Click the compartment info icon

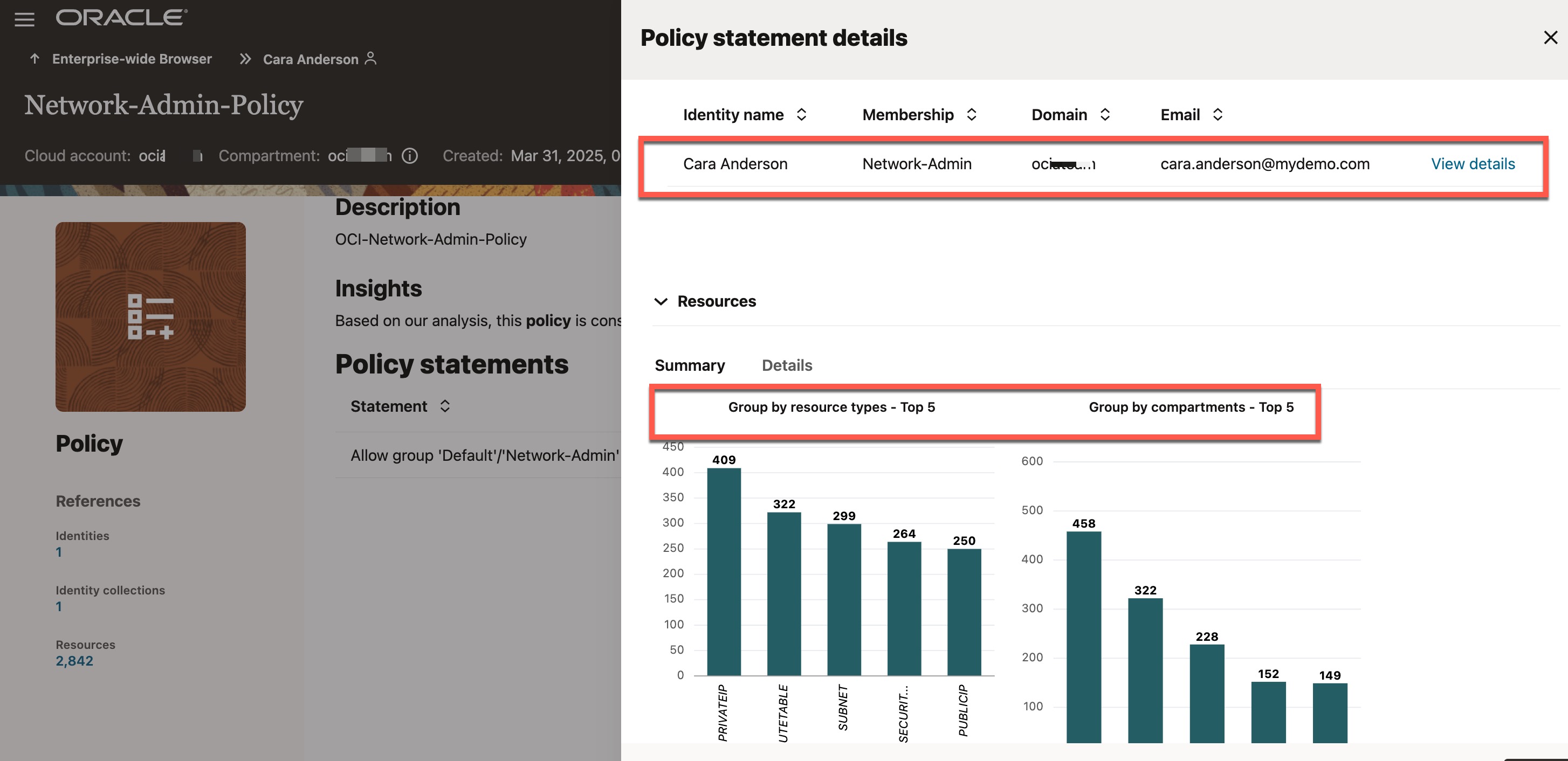click(410, 156)
